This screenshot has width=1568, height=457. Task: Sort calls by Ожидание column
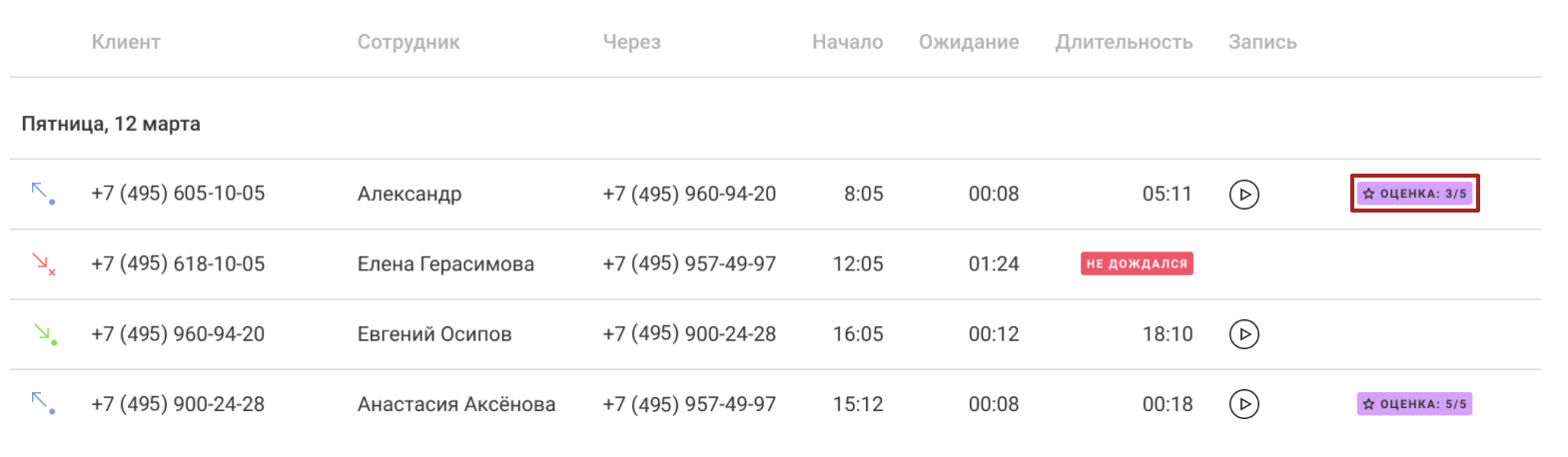[x=969, y=42]
